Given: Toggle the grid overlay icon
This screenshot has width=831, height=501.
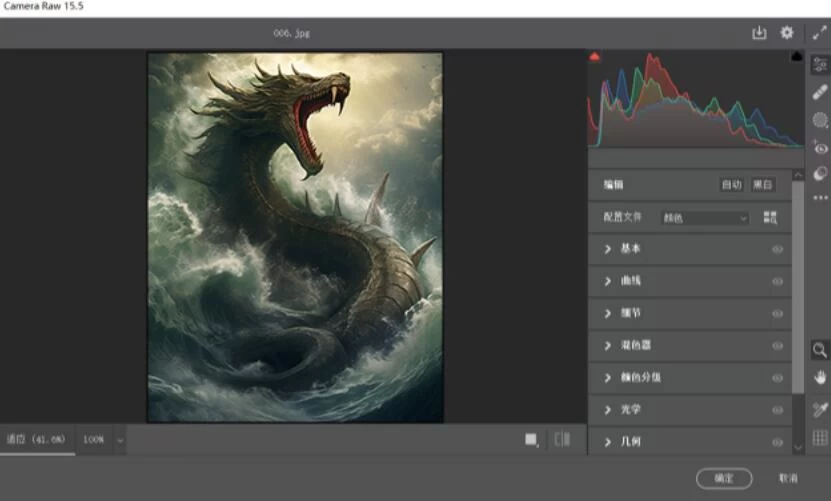Looking at the screenshot, I should click(820, 437).
